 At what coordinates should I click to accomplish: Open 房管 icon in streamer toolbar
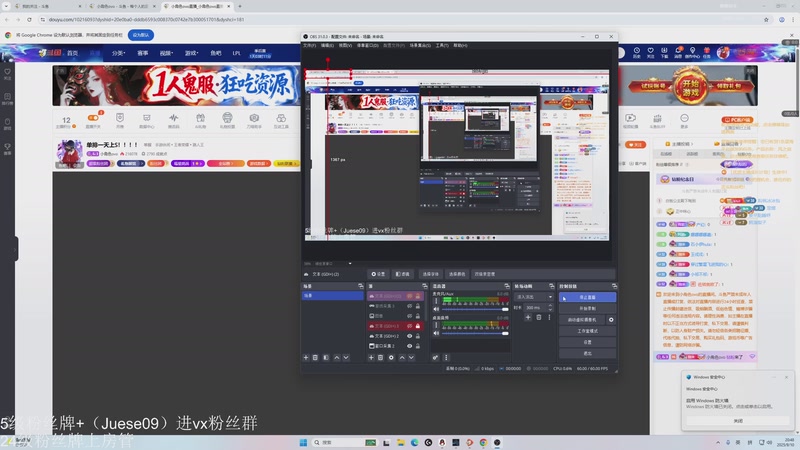click(120, 120)
